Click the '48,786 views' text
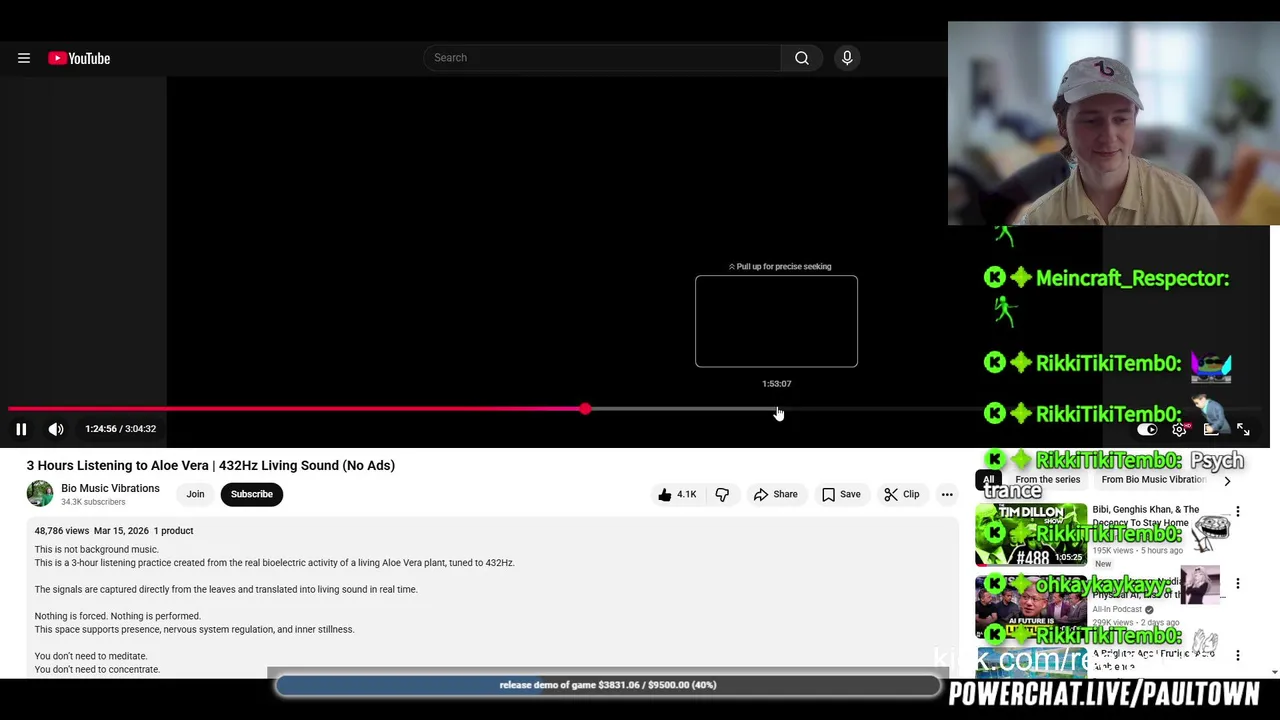 (62, 531)
